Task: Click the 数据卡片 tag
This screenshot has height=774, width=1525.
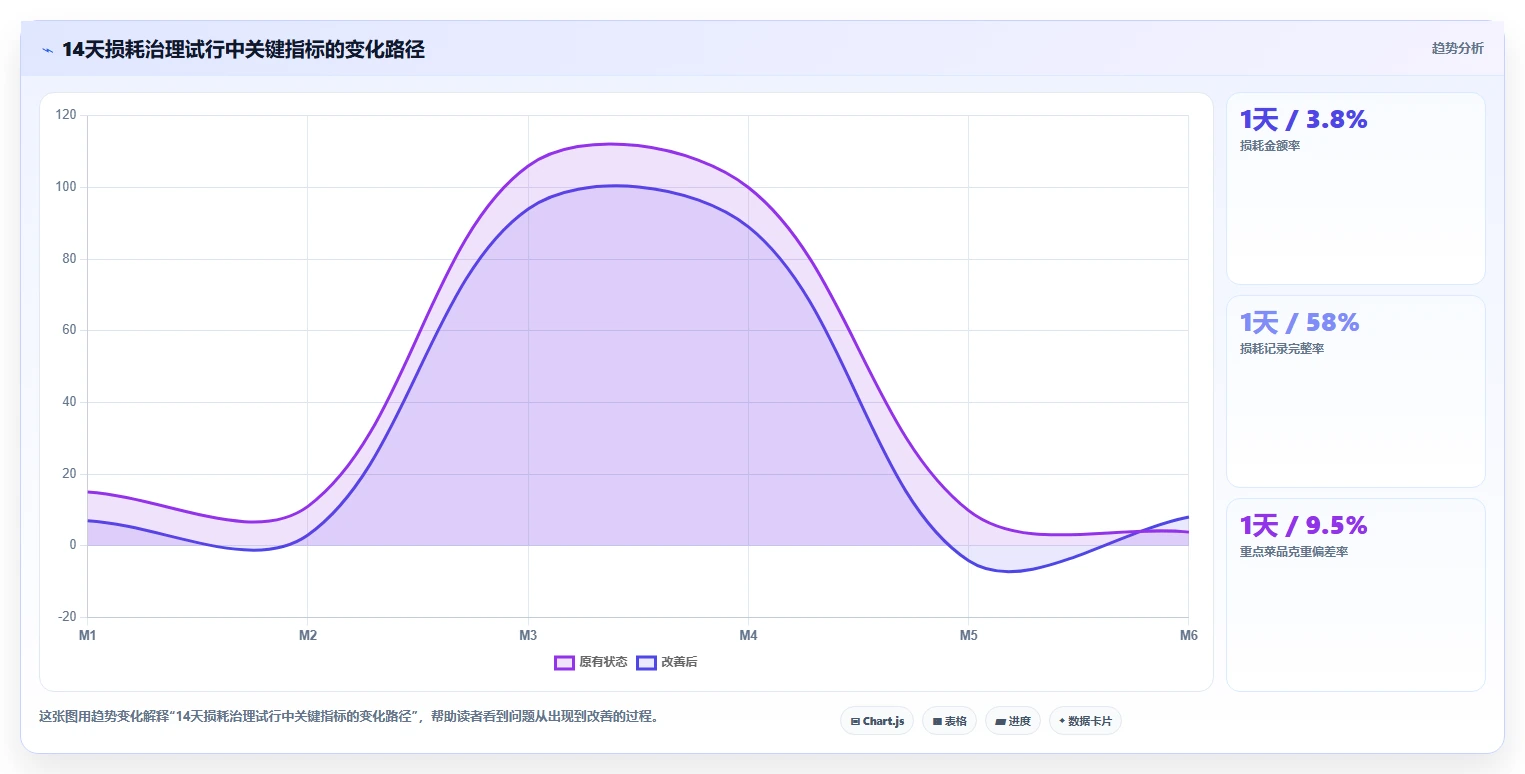Action: tap(1085, 721)
